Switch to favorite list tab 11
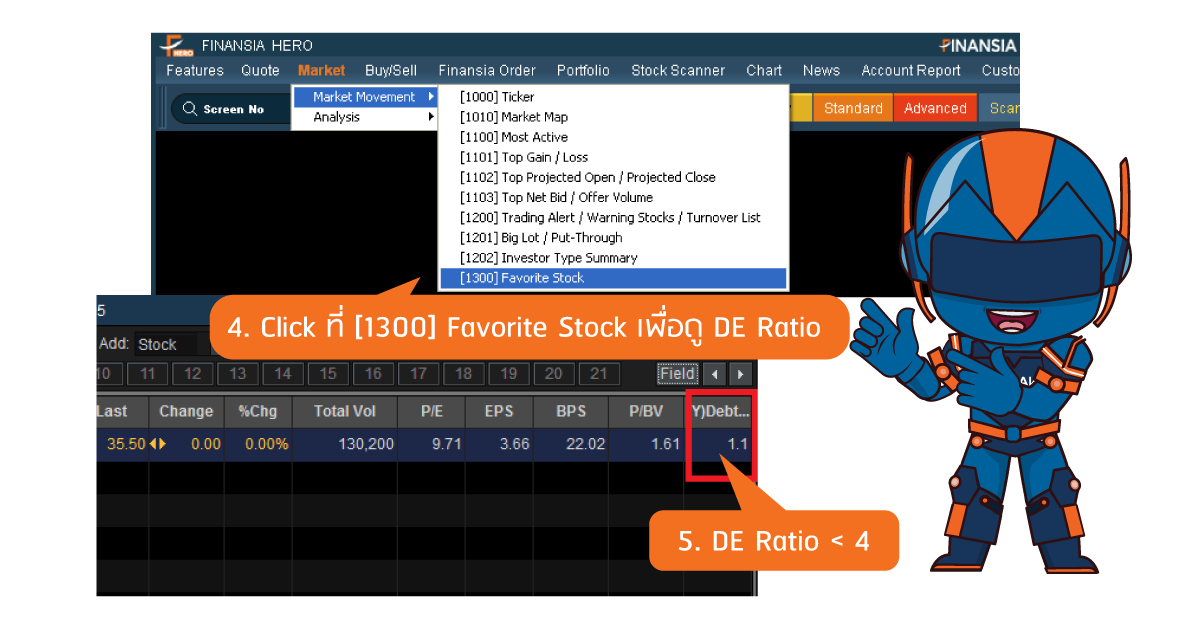The width and height of the screenshot is (1200, 639). 148,374
